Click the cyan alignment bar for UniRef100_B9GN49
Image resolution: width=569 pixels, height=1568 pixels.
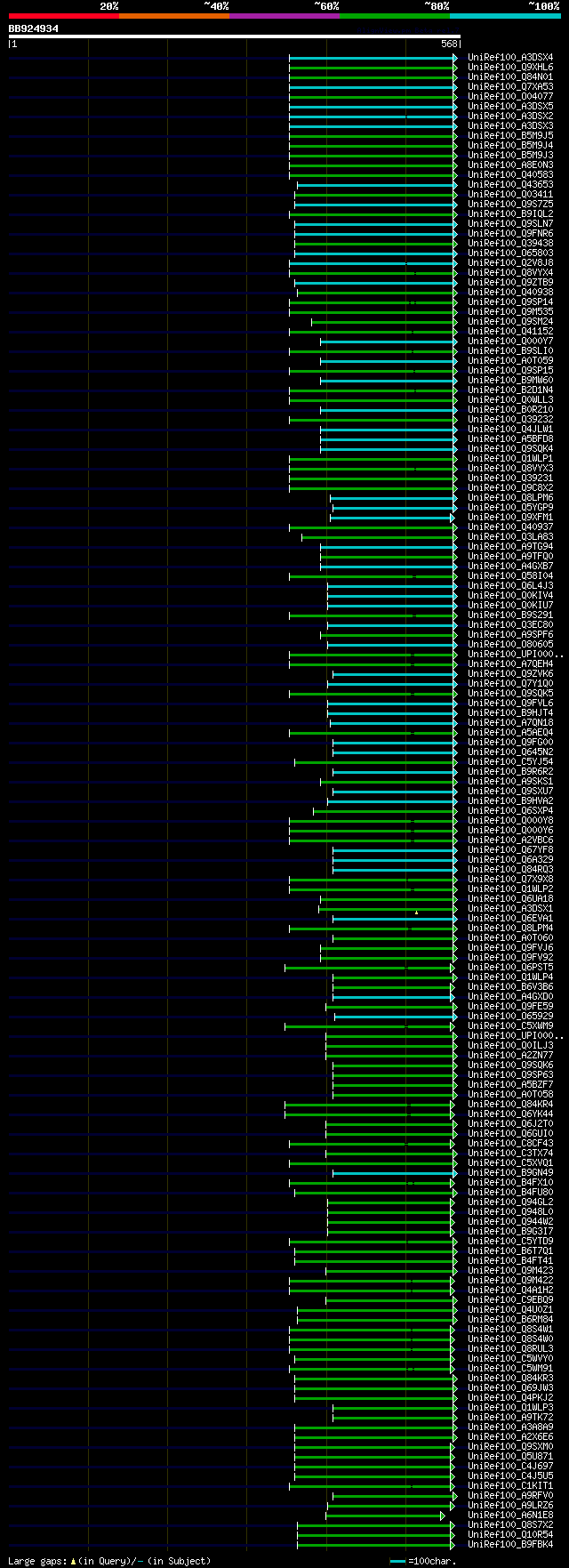pyautogui.click(x=395, y=1173)
